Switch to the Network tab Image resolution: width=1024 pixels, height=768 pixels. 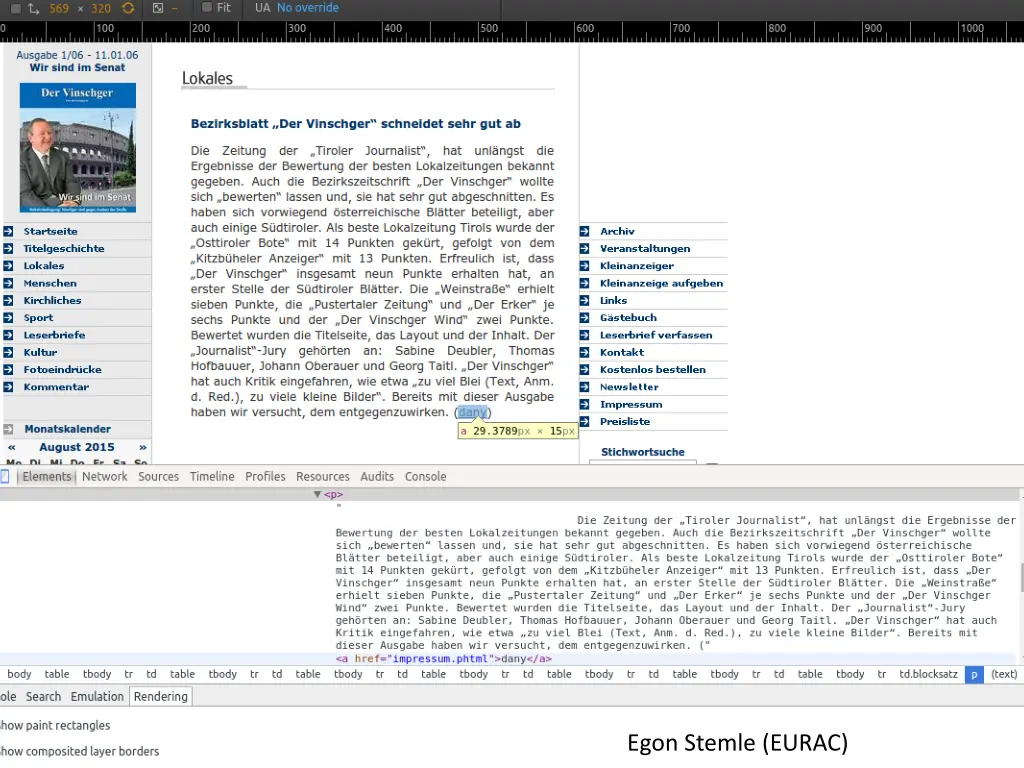(104, 477)
